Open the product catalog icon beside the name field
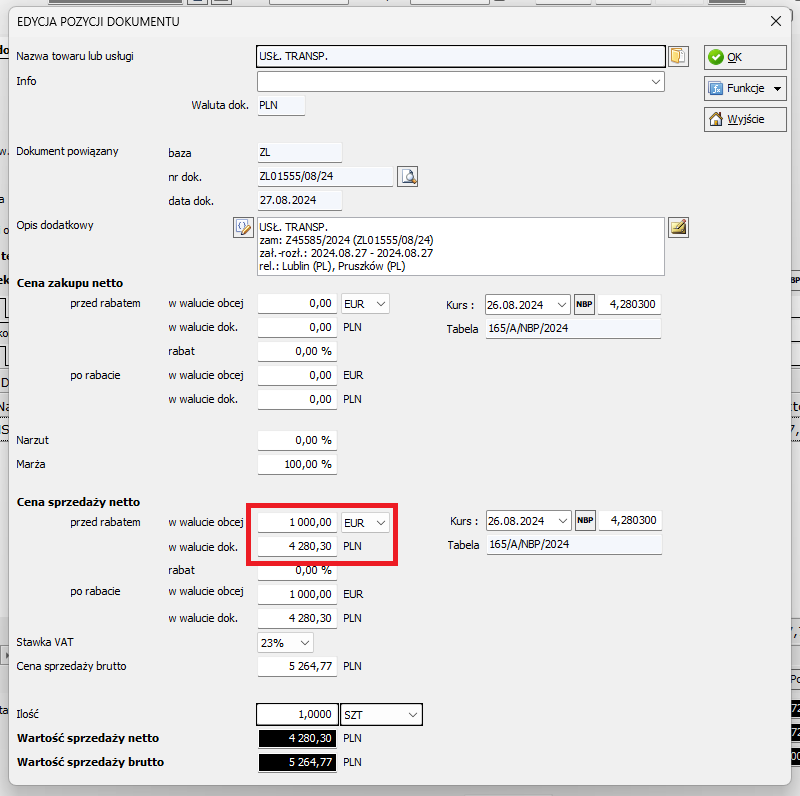The height and width of the screenshot is (796, 800). [x=679, y=56]
